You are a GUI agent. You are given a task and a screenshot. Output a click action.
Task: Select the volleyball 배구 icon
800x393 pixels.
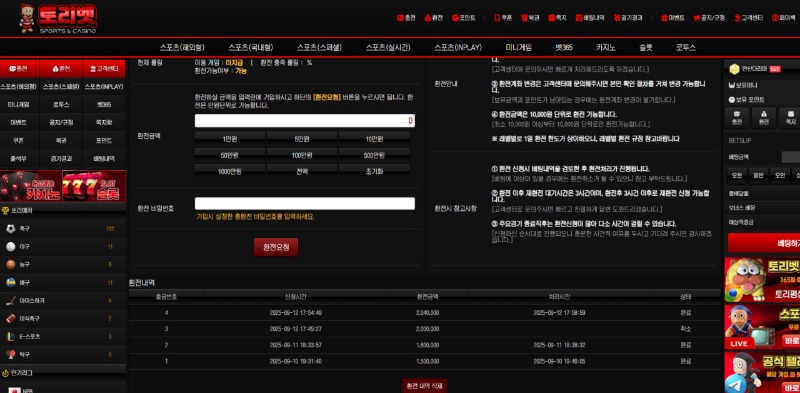tap(11, 282)
